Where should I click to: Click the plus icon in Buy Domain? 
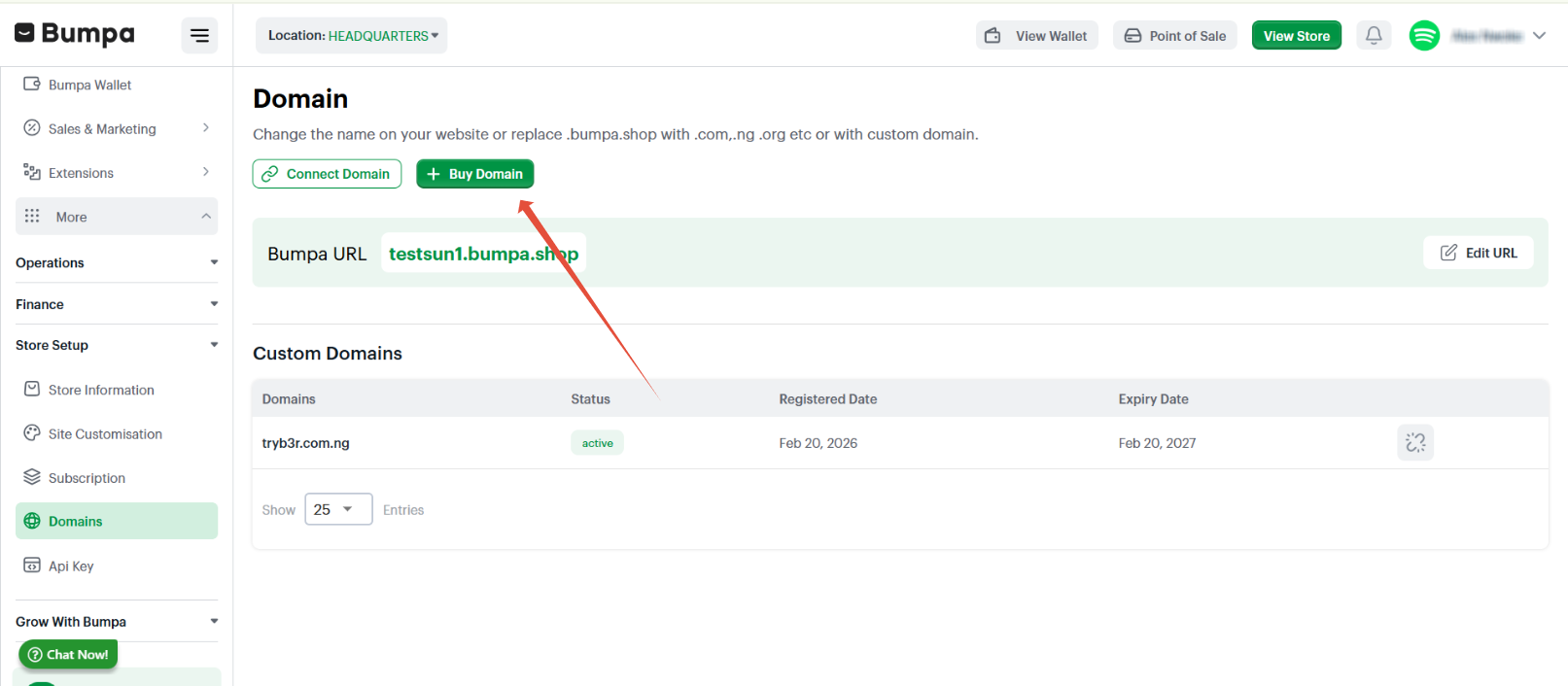434,174
